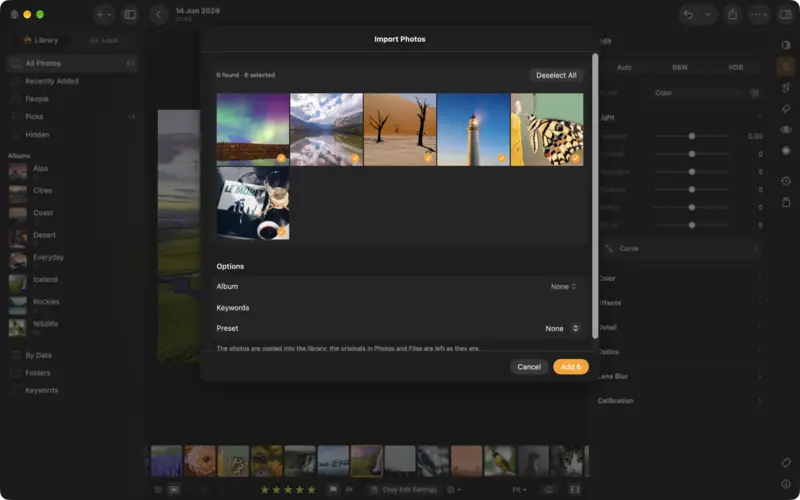
Task: Click the flag icon next to the stars
Action: click(333, 489)
